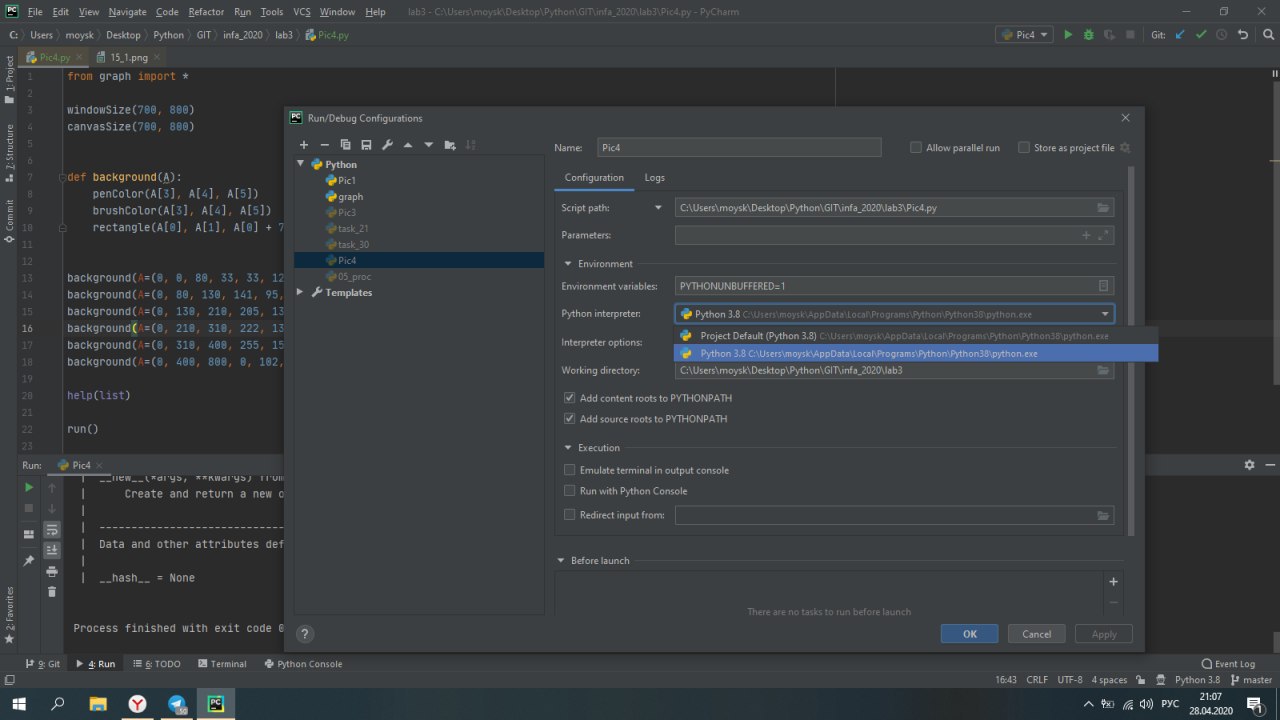The height and width of the screenshot is (720, 1280).
Task: Select graph configuration in tree
Action: point(350,196)
